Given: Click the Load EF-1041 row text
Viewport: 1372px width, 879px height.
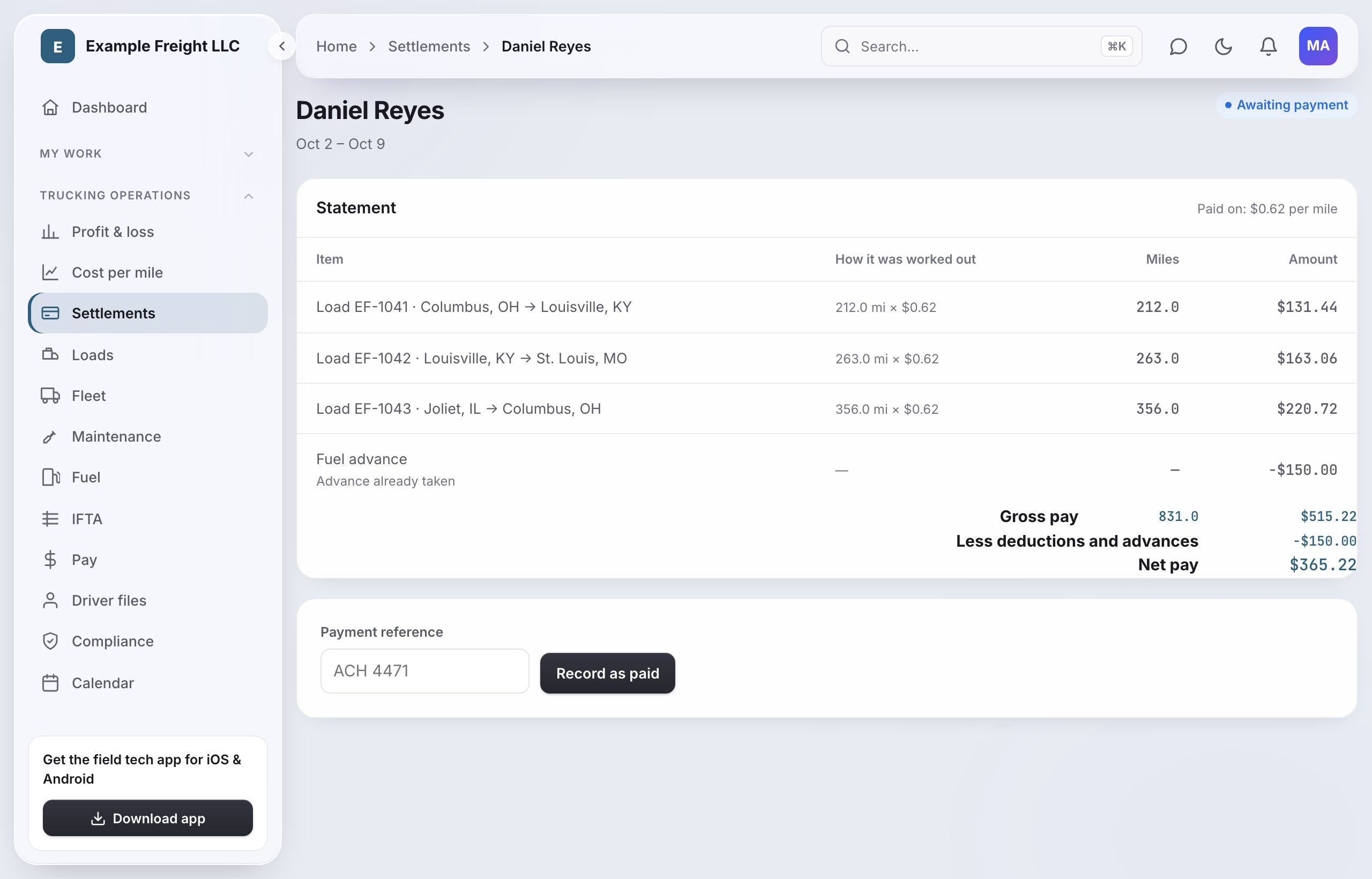Looking at the screenshot, I should pos(474,307).
